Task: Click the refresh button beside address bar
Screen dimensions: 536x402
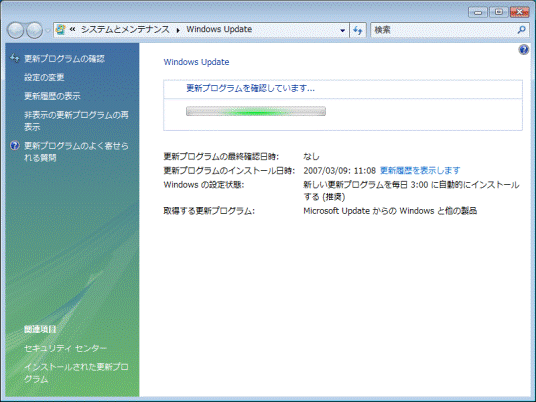Action: pyautogui.click(x=358, y=30)
